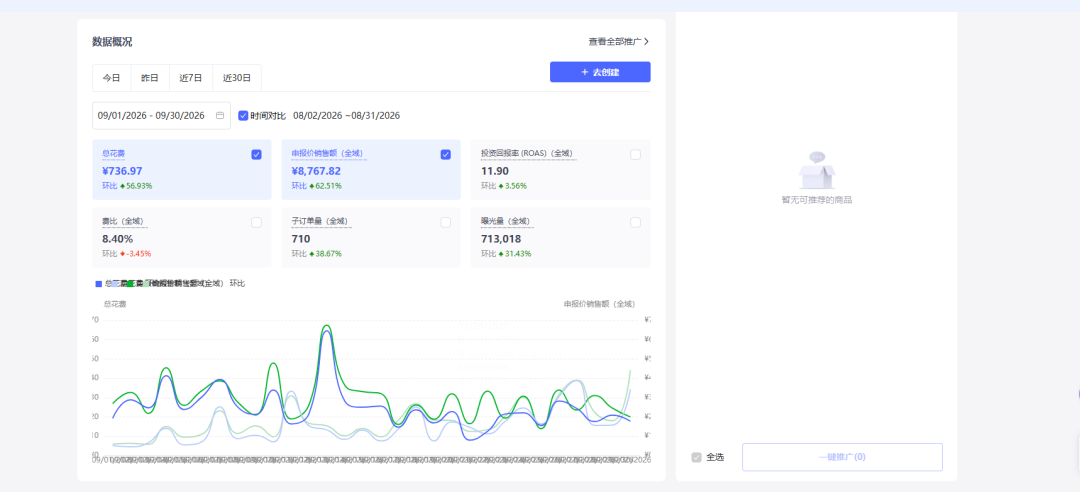Viewport: 1080px width, 492px height.
Task: Click the plus icon on 去创建 button
Action: coord(585,72)
